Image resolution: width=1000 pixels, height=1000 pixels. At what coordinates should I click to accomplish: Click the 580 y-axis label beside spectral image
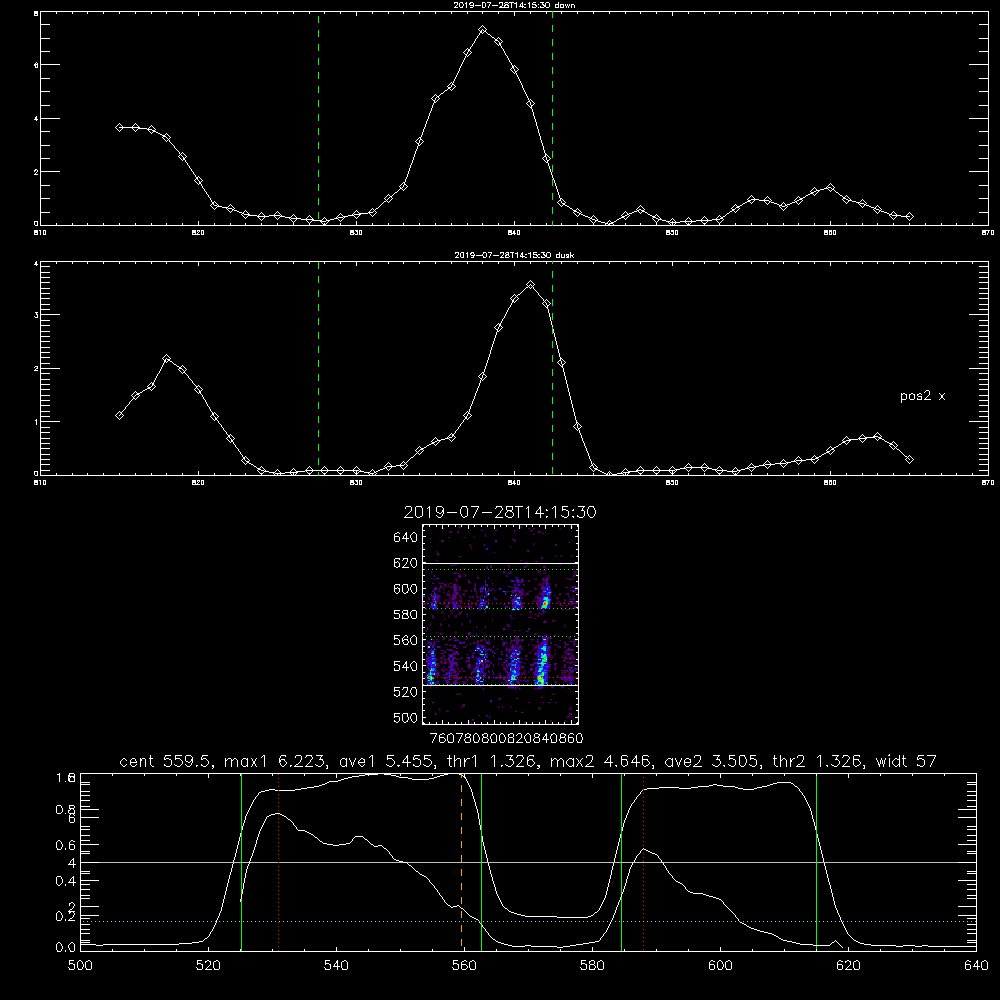coord(406,615)
